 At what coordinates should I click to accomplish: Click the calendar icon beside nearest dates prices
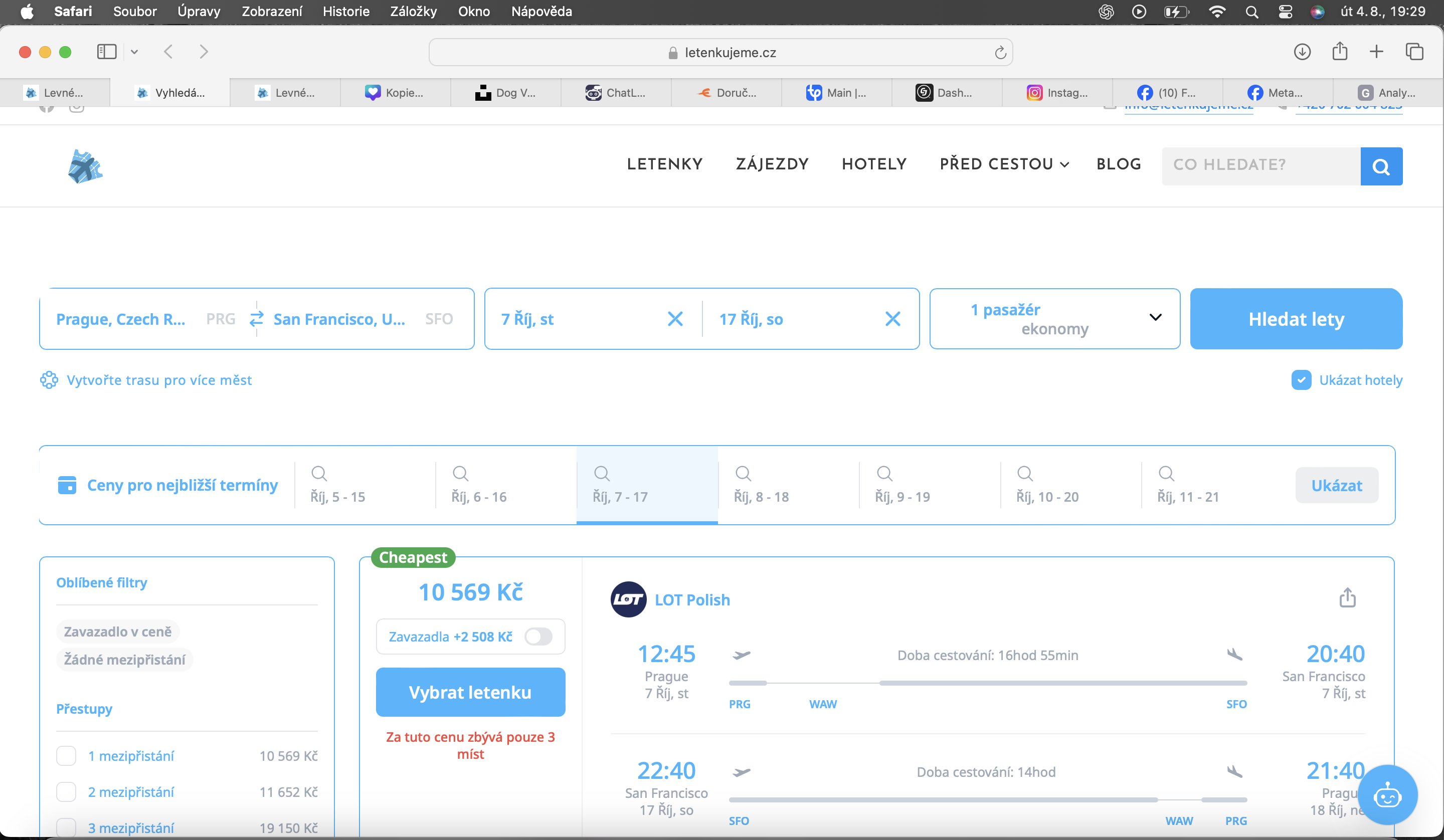(x=67, y=485)
